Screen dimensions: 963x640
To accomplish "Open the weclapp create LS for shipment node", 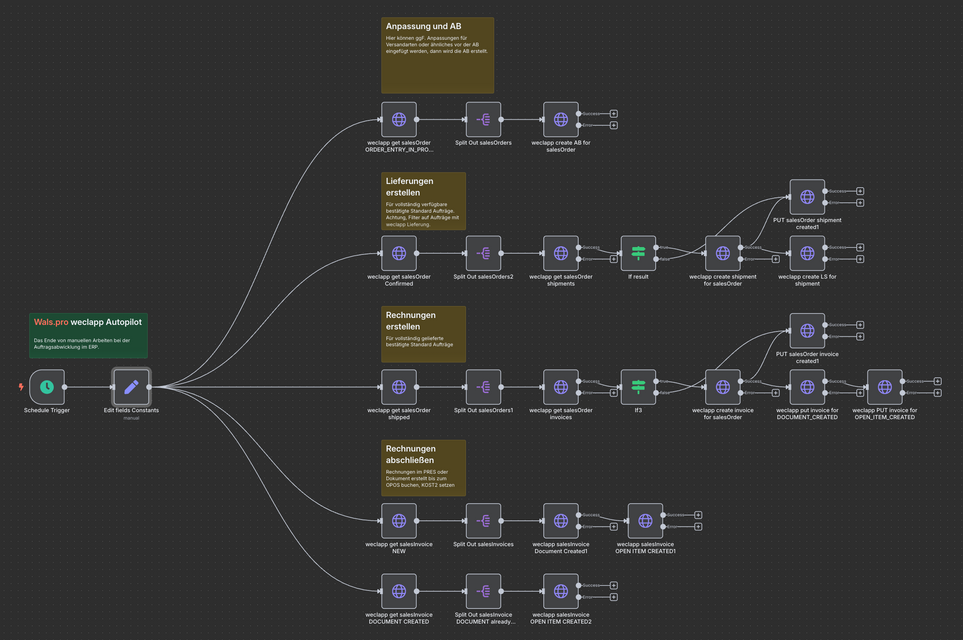I will [x=807, y=253].
